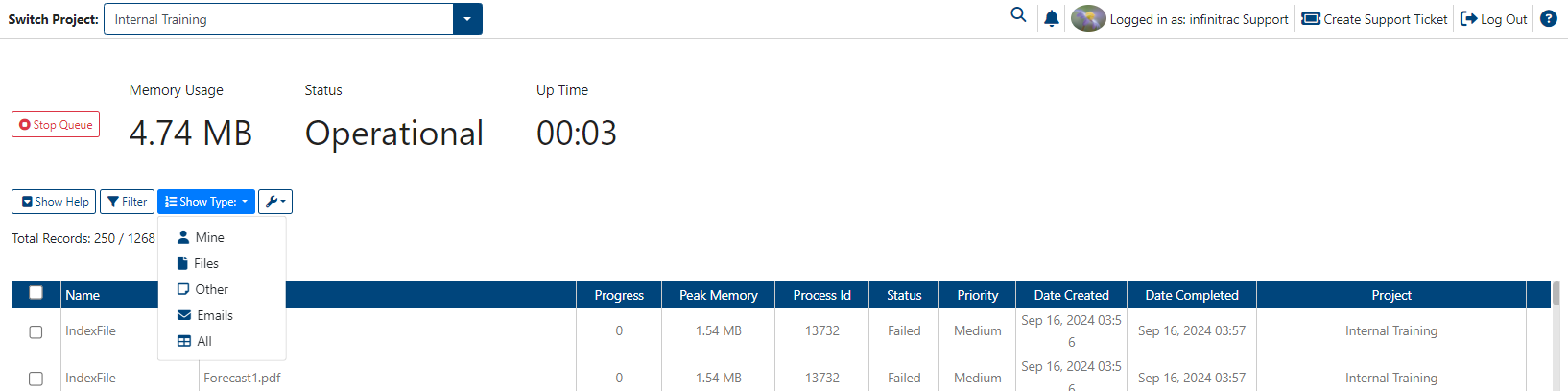Open the notifications bell

(x=1052, y=18)
